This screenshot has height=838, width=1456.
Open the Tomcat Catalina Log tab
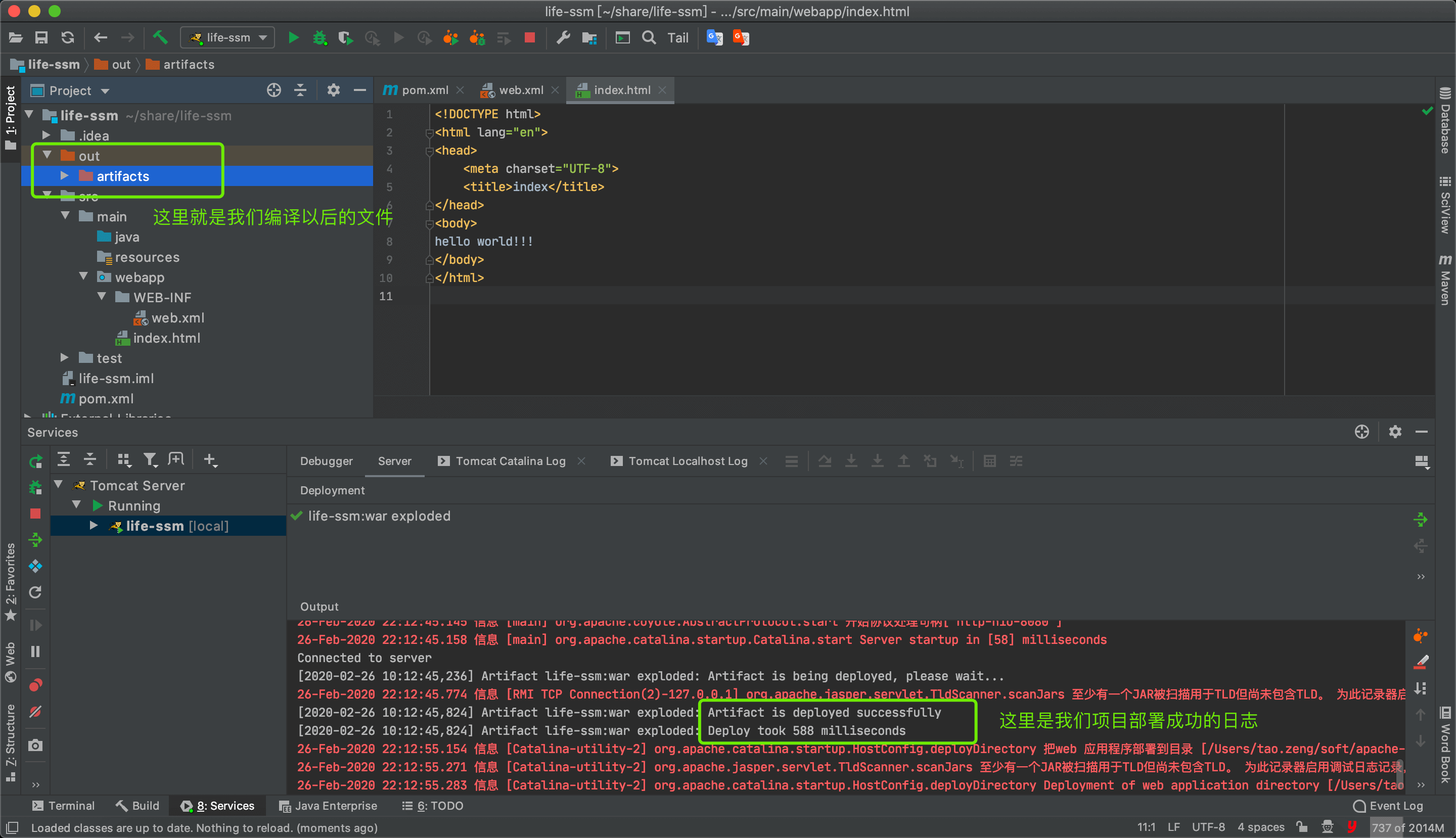[510, 461]
